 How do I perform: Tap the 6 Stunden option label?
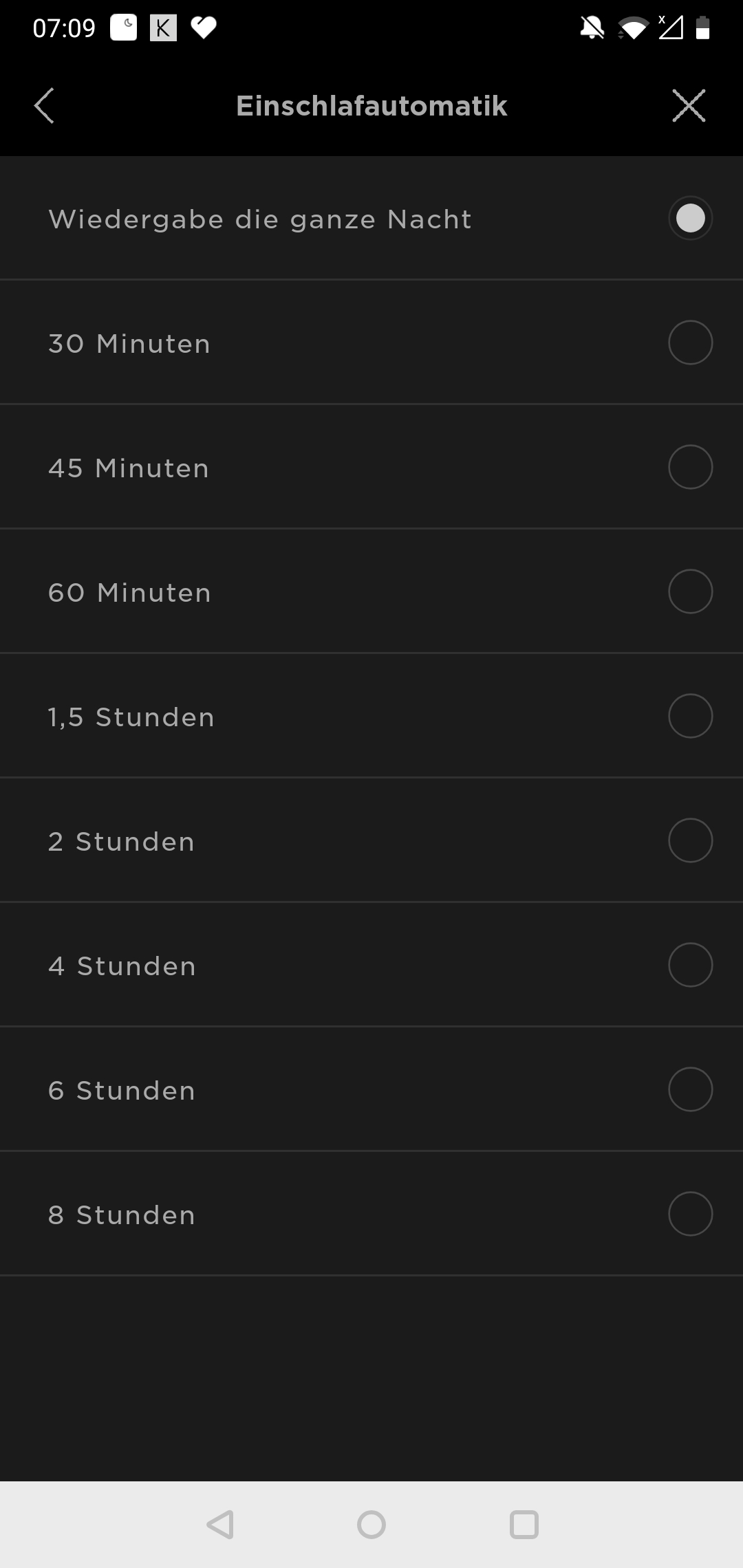(x=122, y=1091)
